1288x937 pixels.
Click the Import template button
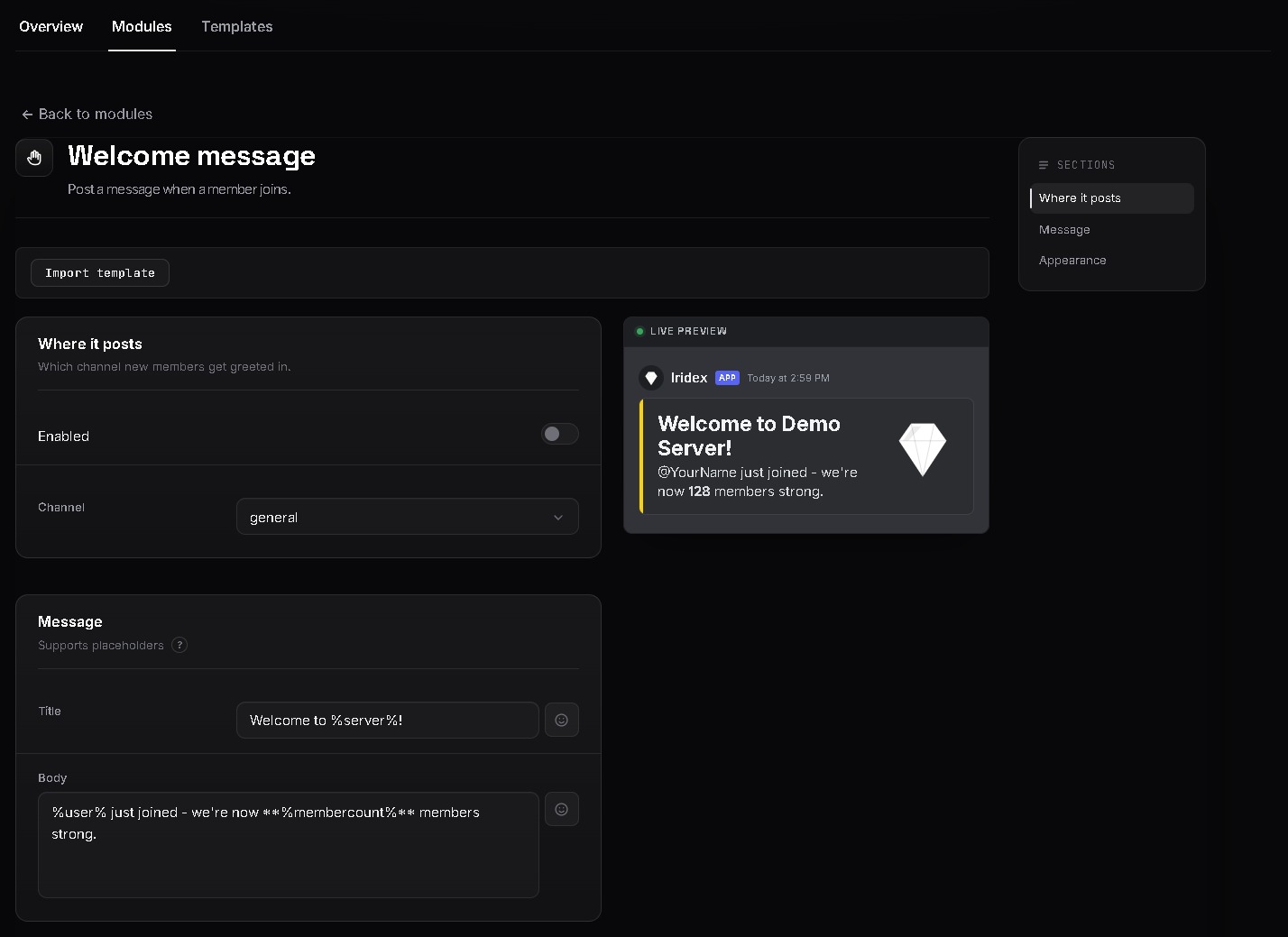(x=100, y=273)
